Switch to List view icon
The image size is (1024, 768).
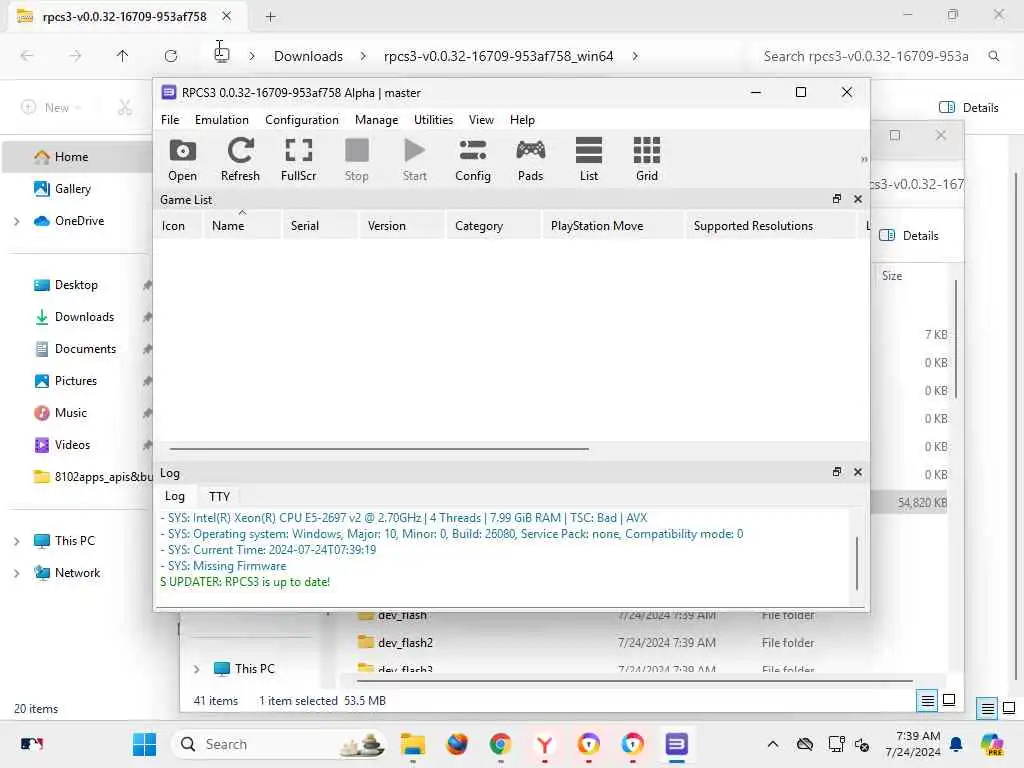588,159
